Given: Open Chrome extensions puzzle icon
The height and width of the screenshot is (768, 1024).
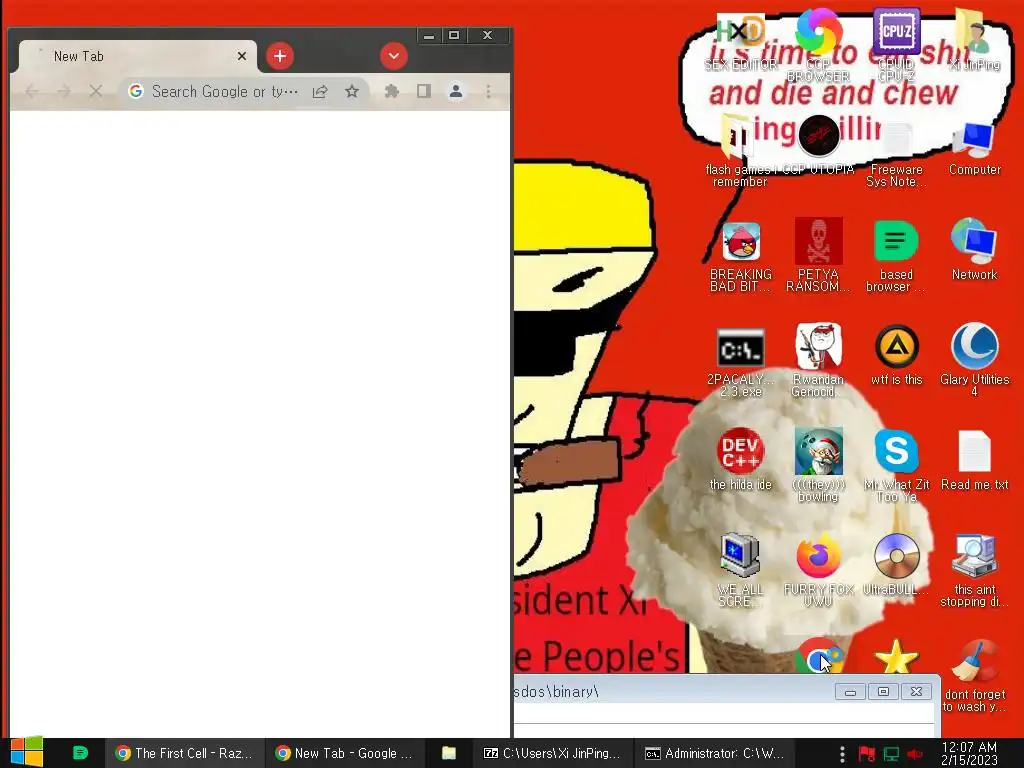Looking at the screenshot, I should pos(391,91).
